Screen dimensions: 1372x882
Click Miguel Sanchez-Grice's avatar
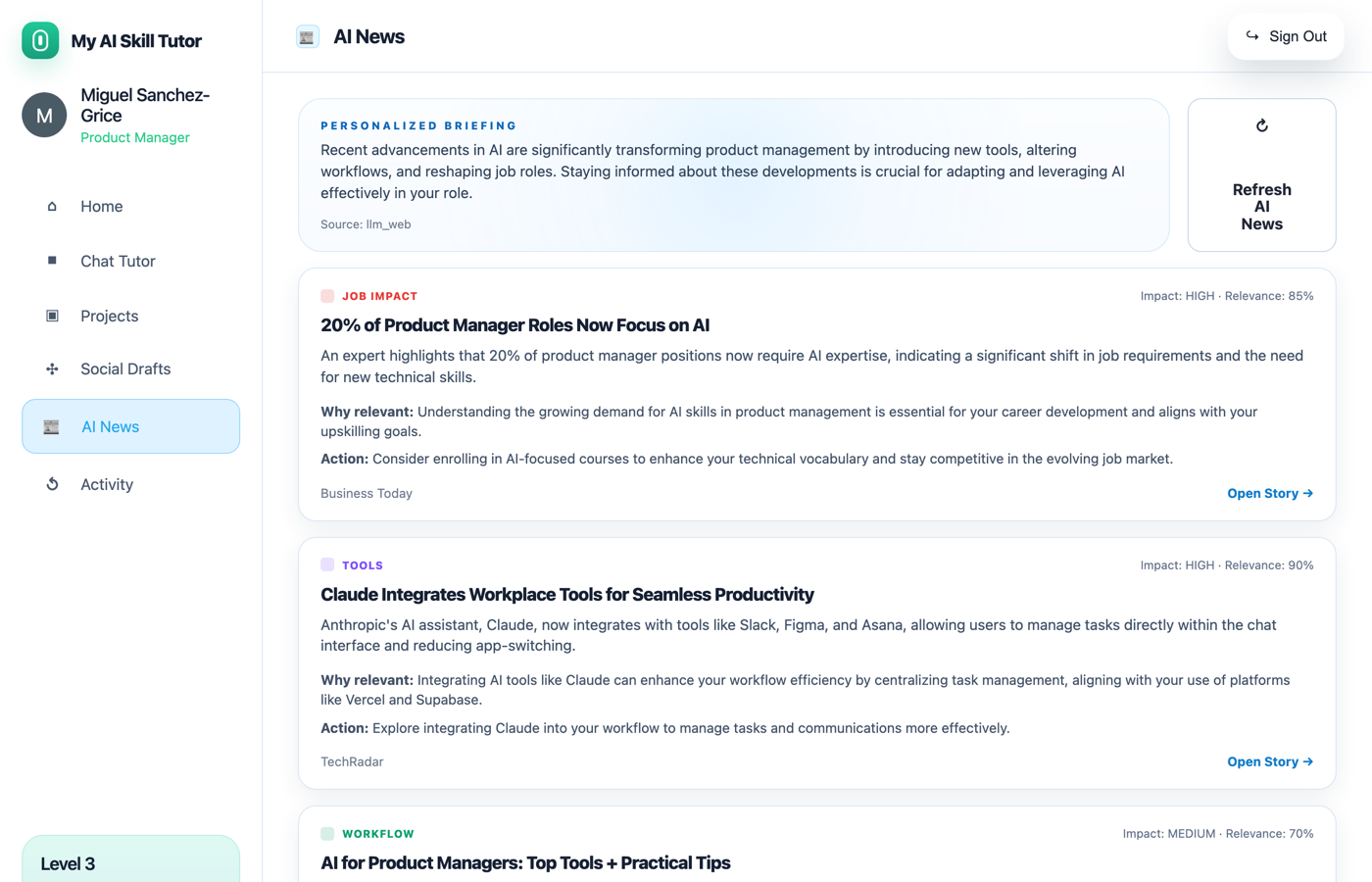click(x=44, y=115)
